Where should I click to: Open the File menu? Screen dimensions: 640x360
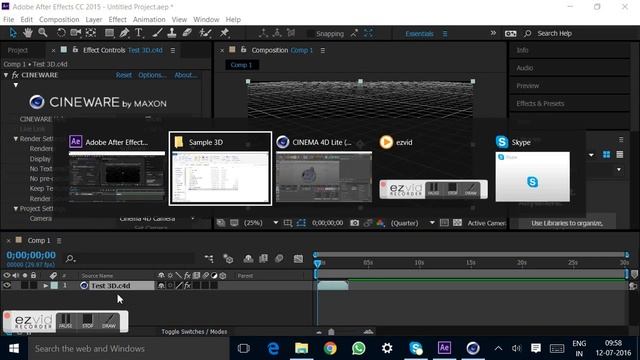click(8, 20)
